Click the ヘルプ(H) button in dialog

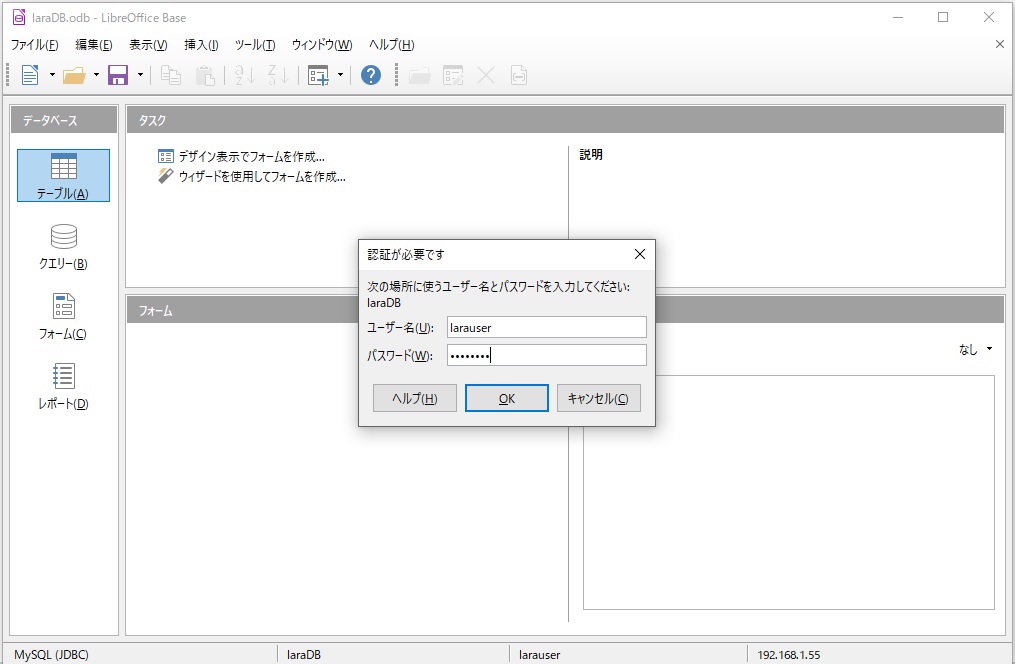pos(414,398)
